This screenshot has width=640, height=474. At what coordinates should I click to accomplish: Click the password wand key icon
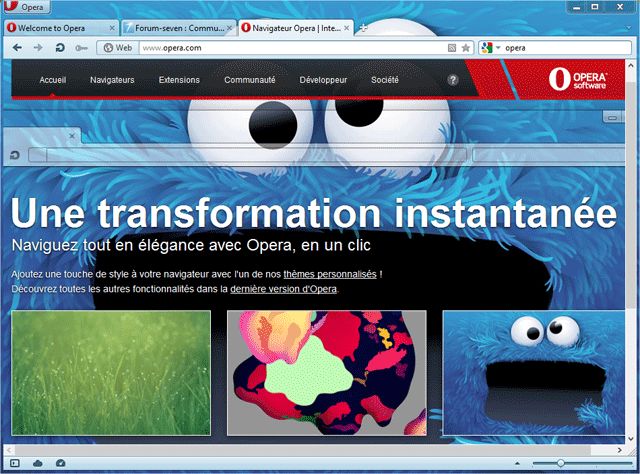(82, 47)
